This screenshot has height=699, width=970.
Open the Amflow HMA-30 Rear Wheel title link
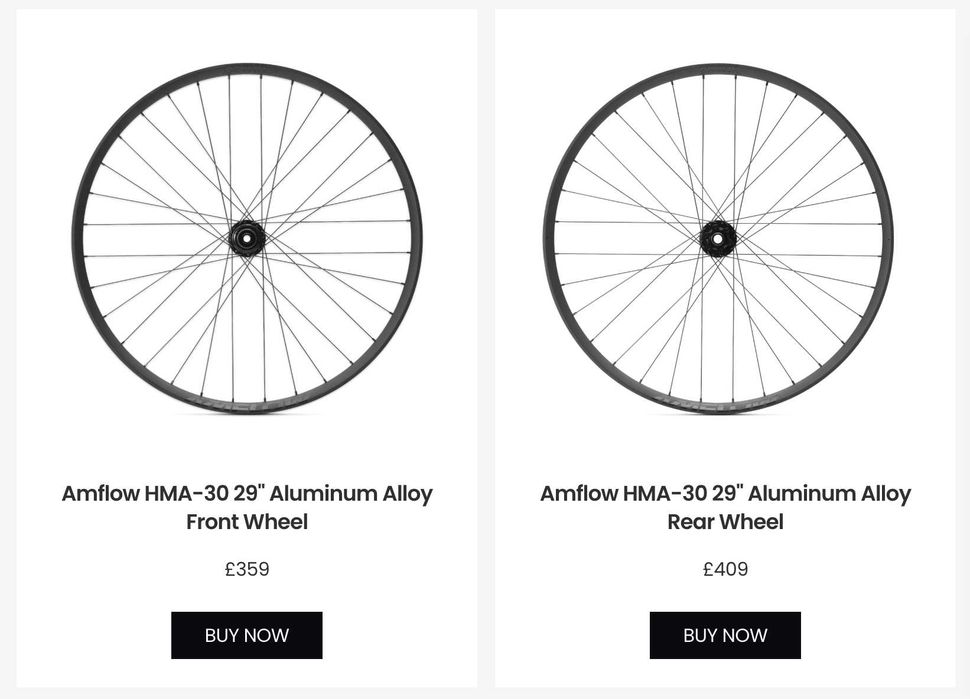(725, 493)
